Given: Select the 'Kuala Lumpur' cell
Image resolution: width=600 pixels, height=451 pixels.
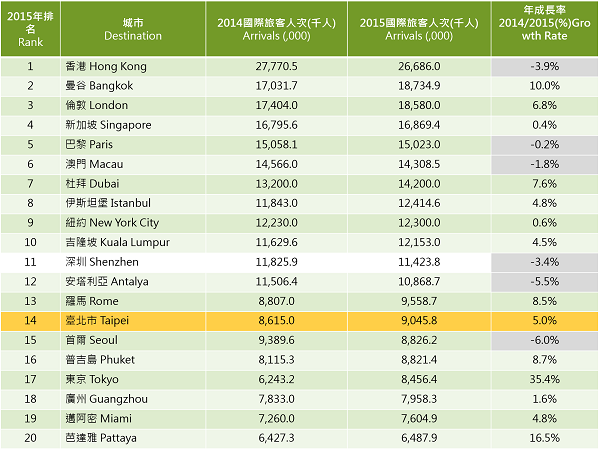Looking at the screenshot, I should tap(133, 243).
